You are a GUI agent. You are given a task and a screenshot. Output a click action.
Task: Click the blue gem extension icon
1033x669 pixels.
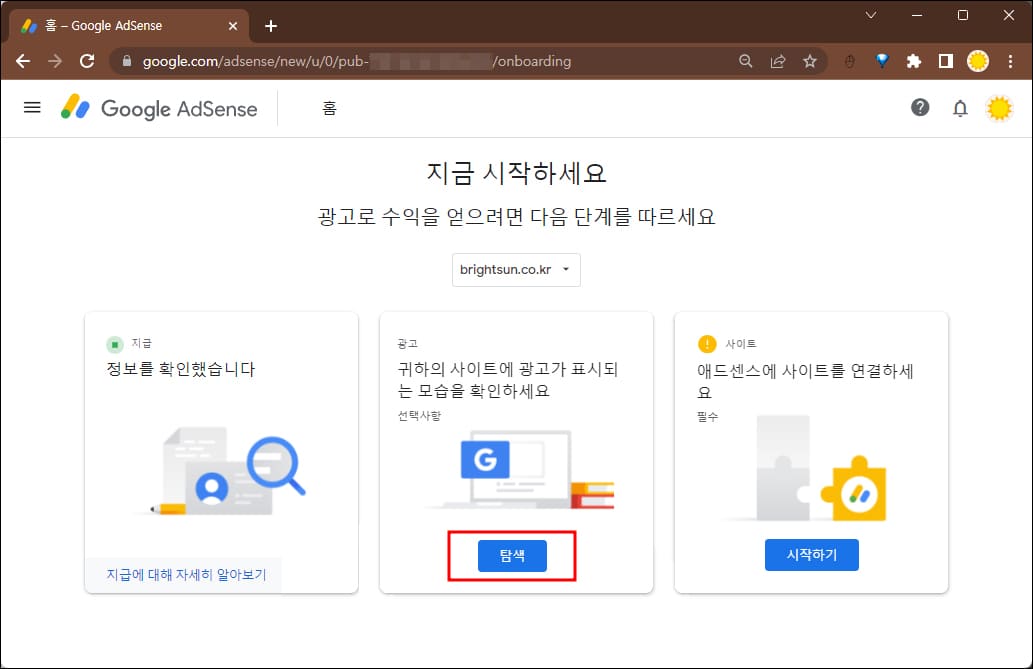point(881,61)
